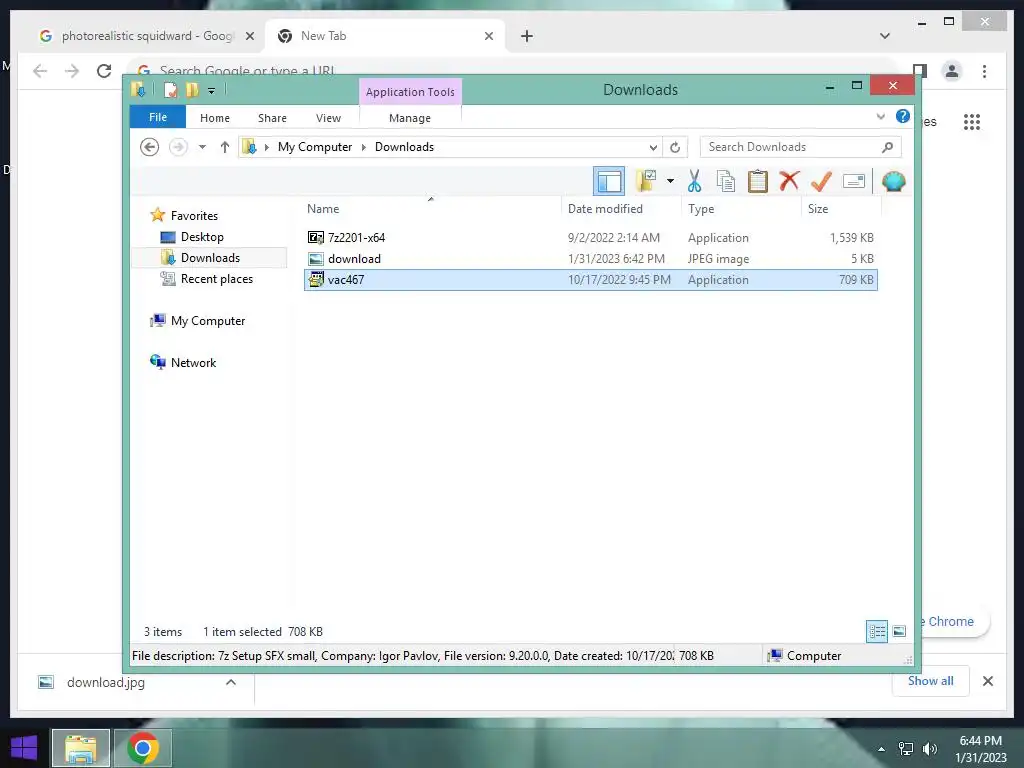
Task: Click the Copy toolbar icon
Action: (726, 182)
